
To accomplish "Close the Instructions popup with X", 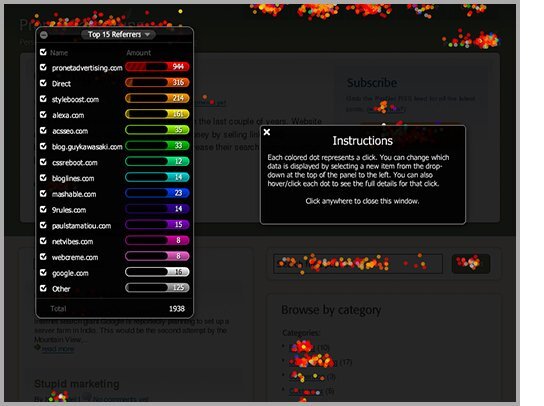I will tap(267, 132).
